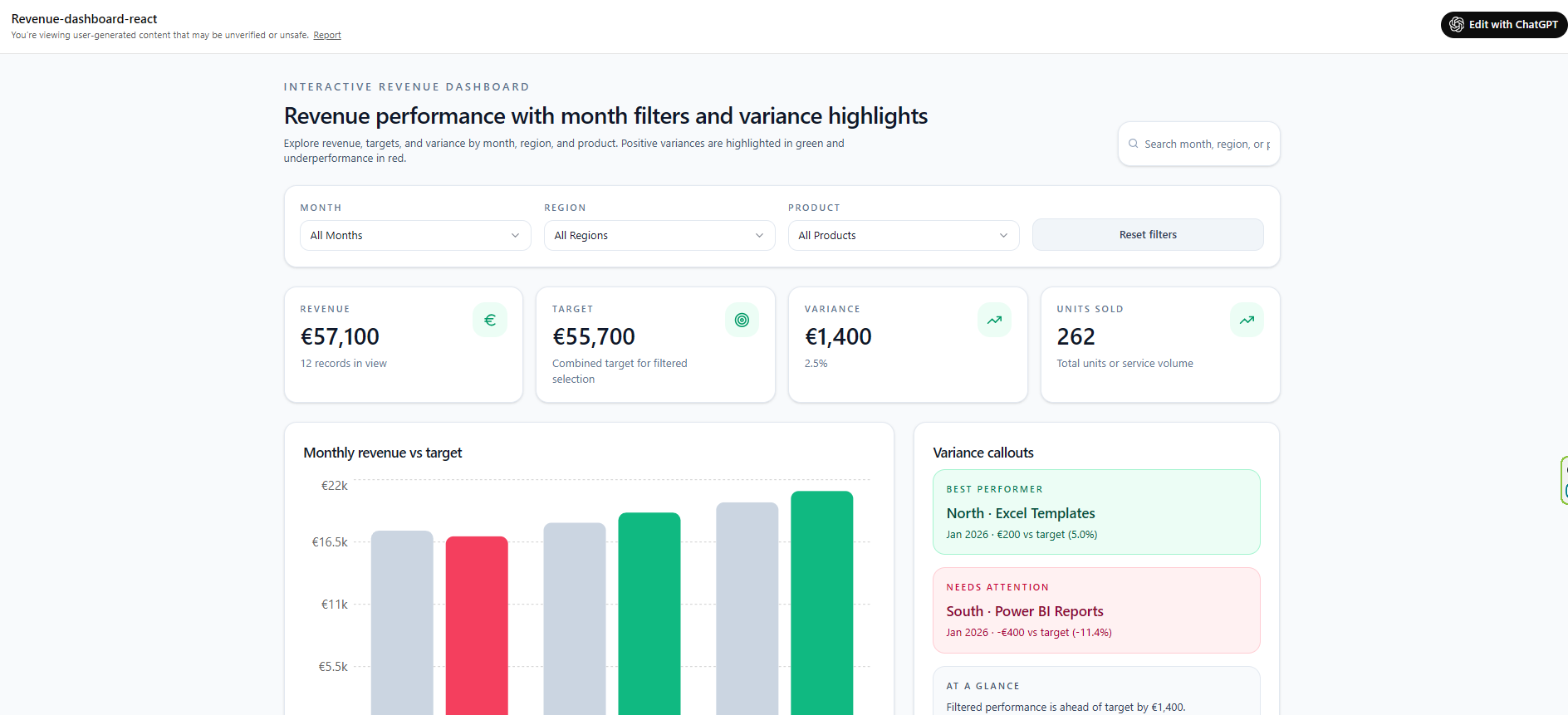Click the red revenue bar in chart
Screen dimensions: 1568x715
click(477, 625)
